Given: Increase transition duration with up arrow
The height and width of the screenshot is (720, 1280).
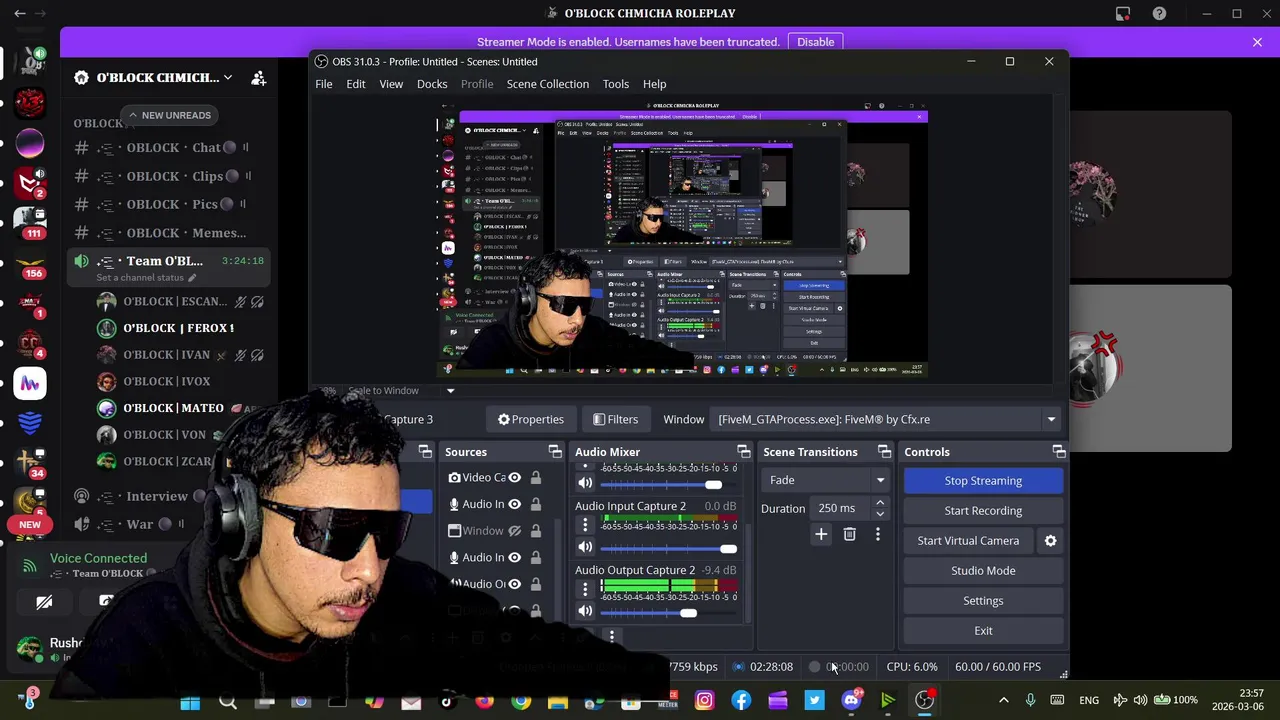Looking at the screenshot, I should tap(880, 503).
